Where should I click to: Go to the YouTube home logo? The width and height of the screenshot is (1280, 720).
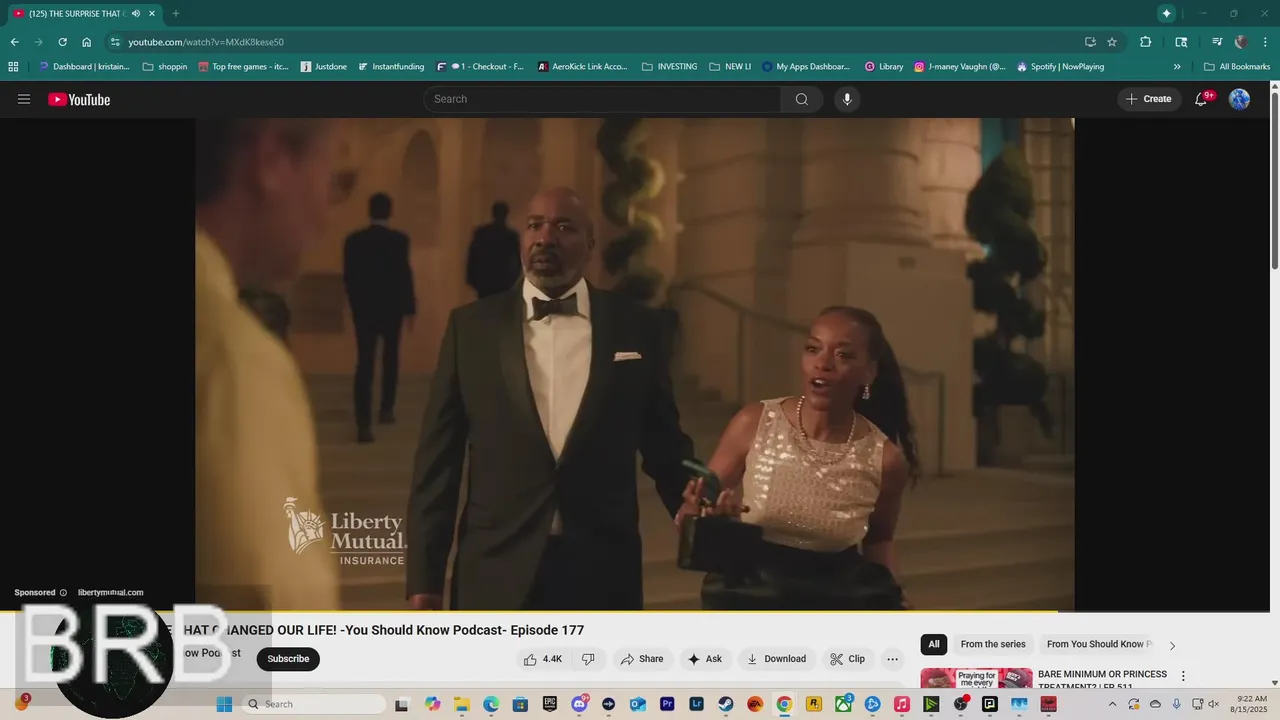pos(79,99)
